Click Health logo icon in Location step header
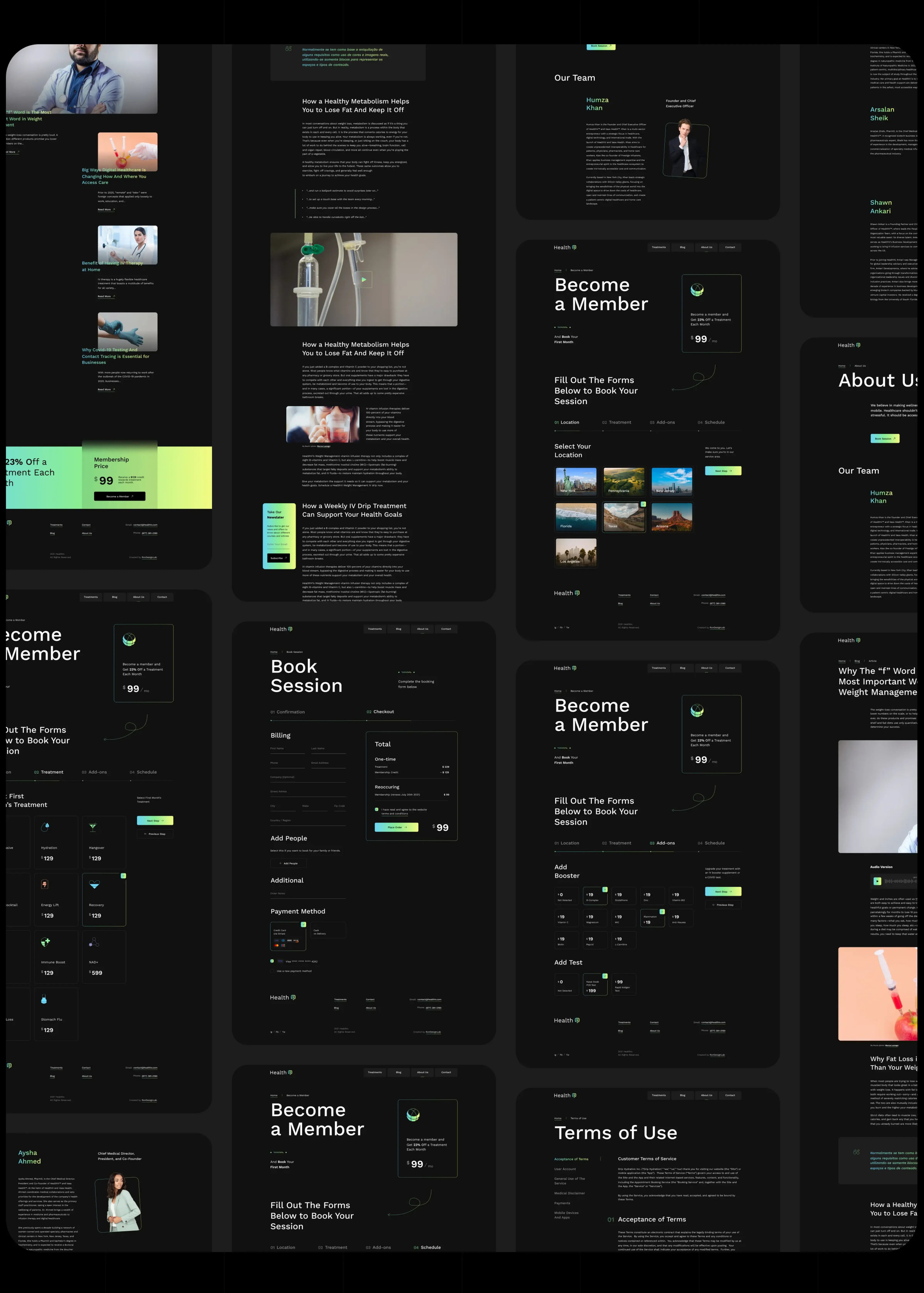The image size is (924, 1293). point(574,248)
